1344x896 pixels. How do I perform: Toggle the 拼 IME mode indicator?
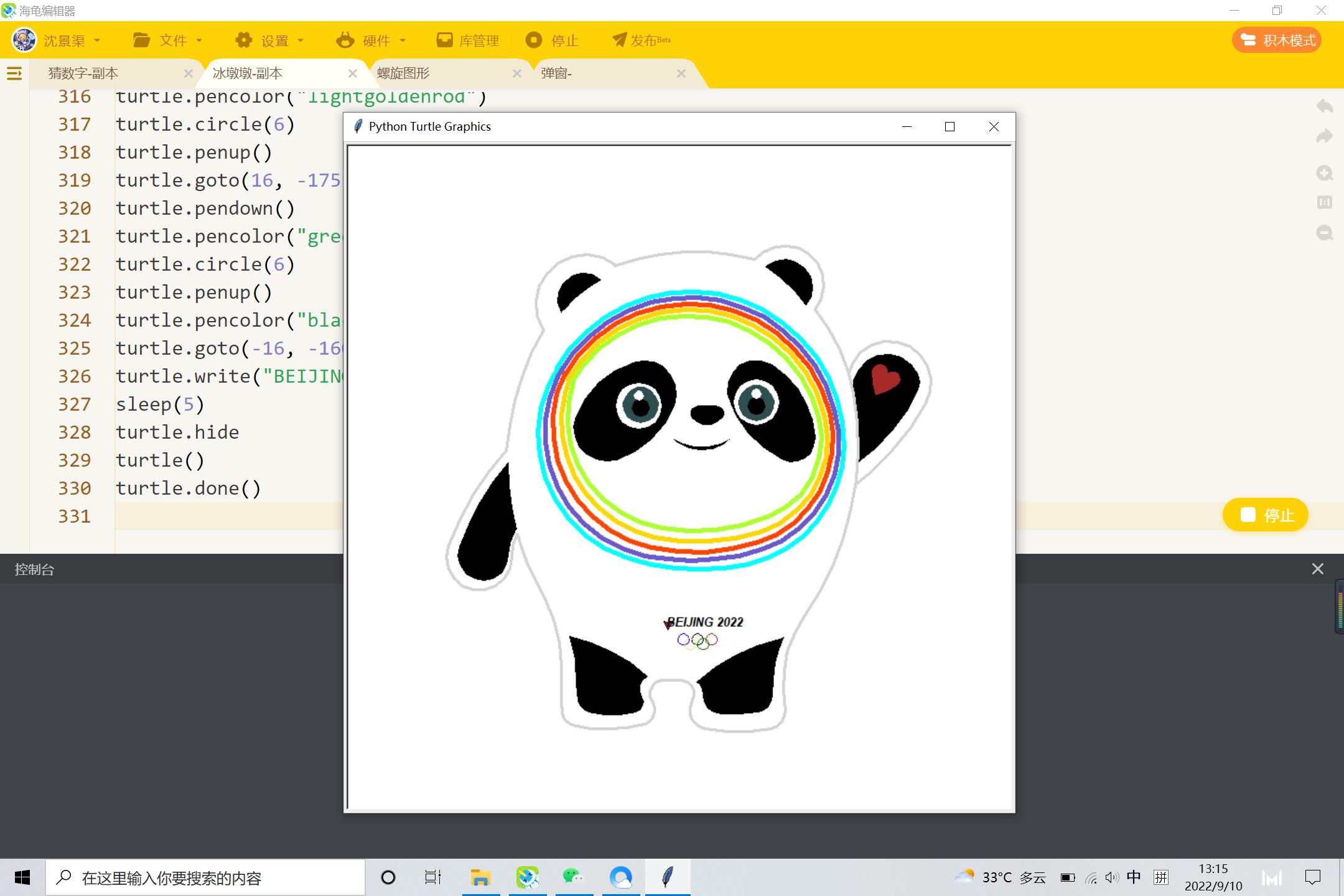pyautogui.click(x=1161, y=877)
